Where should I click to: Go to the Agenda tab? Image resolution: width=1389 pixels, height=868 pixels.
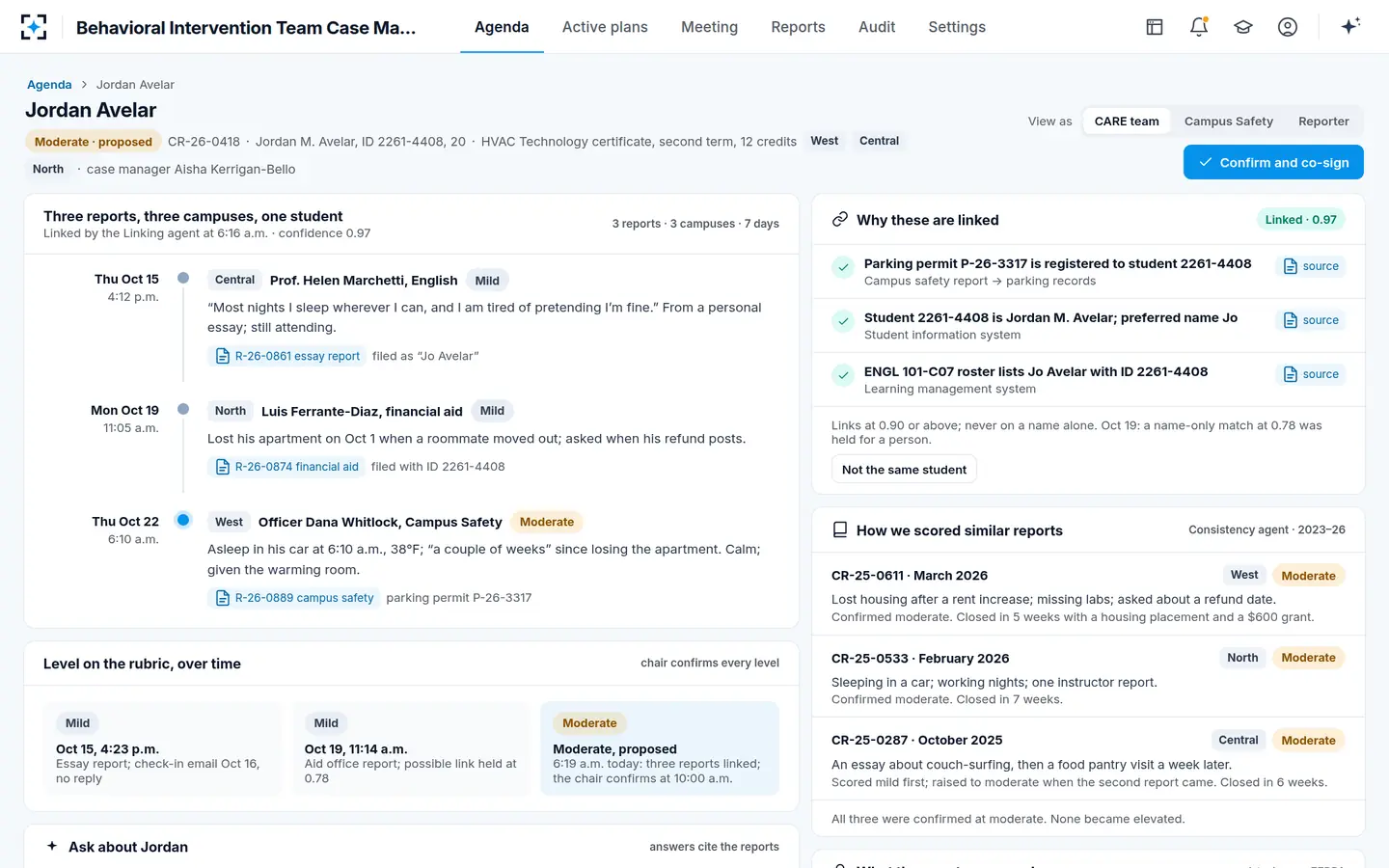tap(502, 27)
